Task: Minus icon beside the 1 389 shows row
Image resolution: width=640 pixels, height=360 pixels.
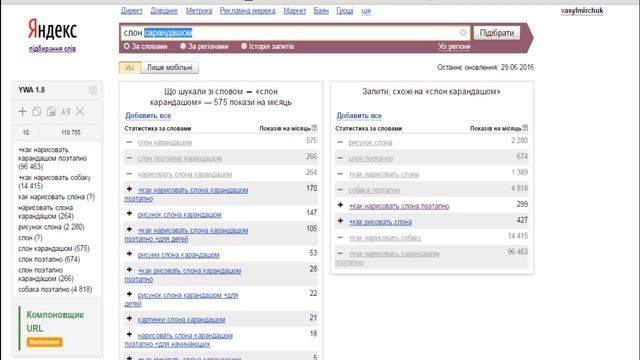Action: pyautogui.click(x=340, y=174)
